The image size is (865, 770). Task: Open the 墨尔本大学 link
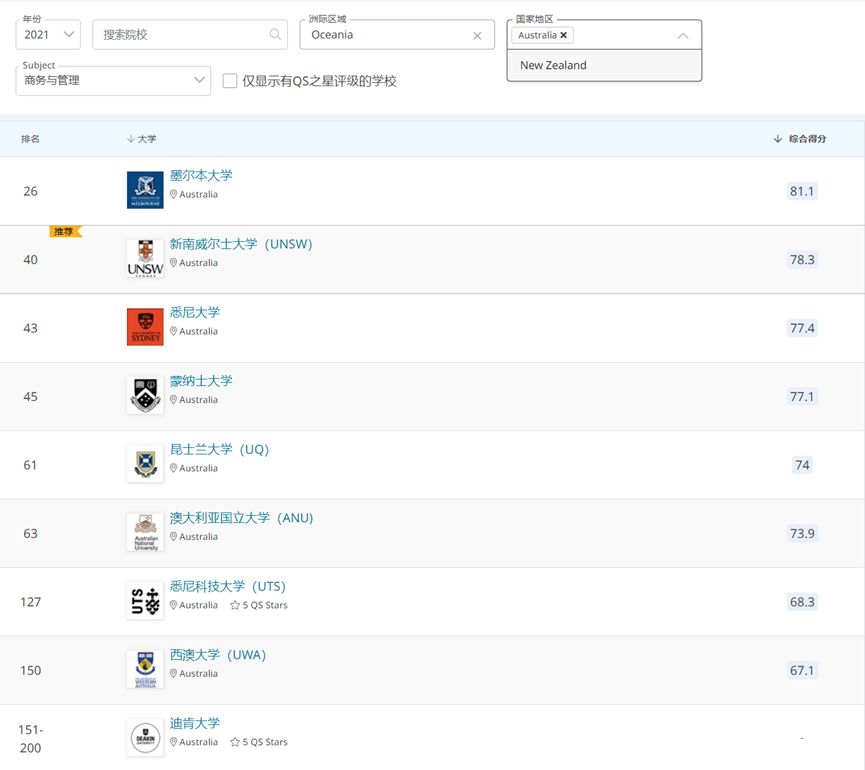(x=201, y=175)
